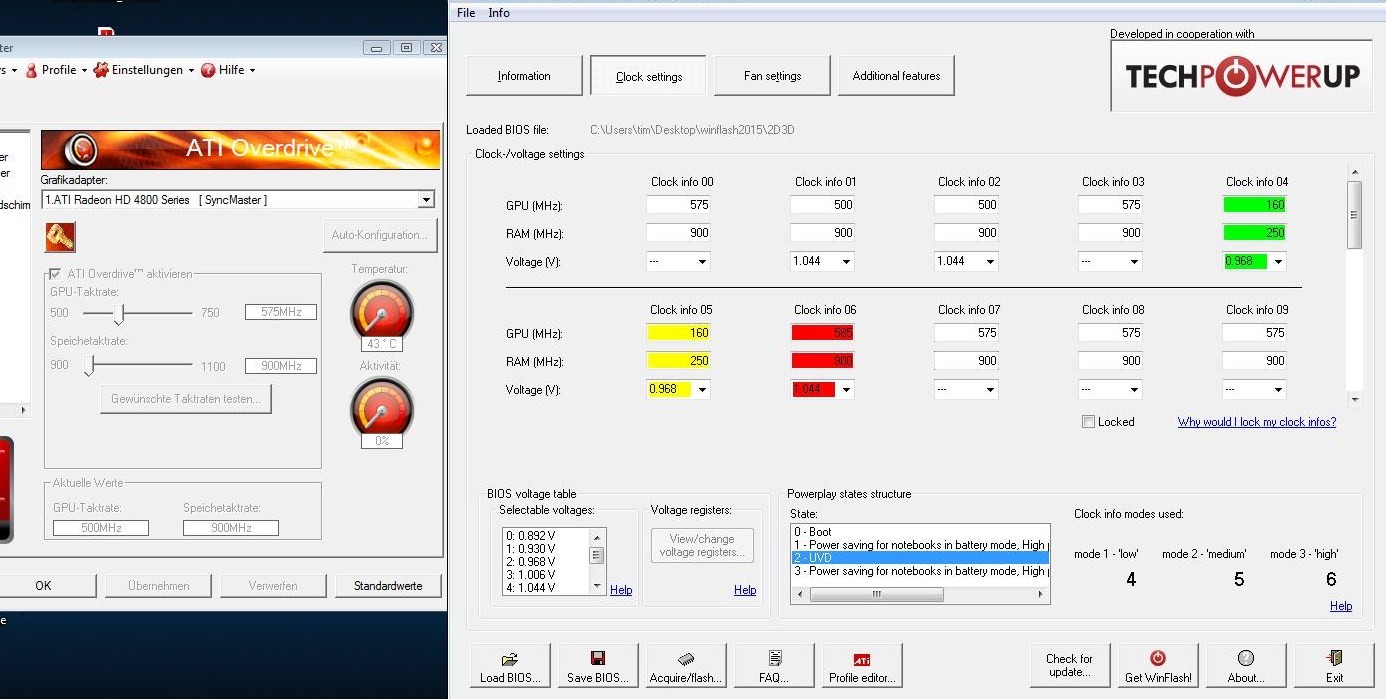Open the FAQ document button
The image size is (1386, 699).
(774, 666)
